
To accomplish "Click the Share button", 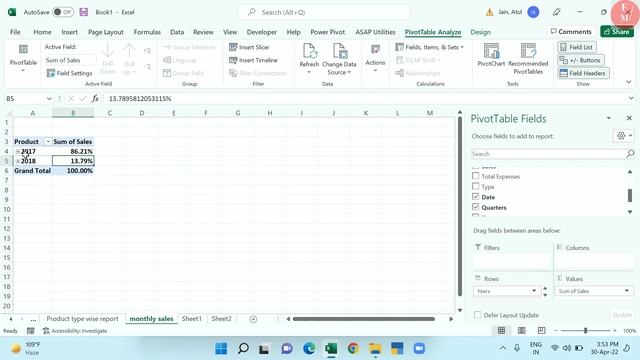I will point(617,31).
